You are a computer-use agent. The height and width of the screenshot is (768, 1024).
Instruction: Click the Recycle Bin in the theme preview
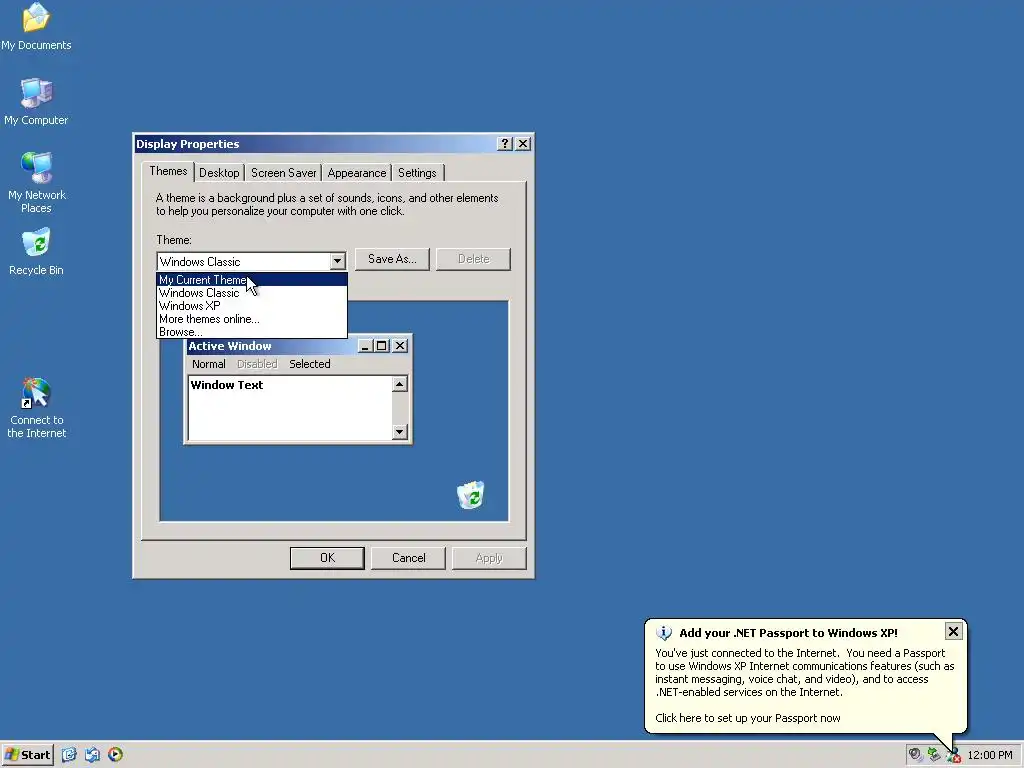click(470, 494)
